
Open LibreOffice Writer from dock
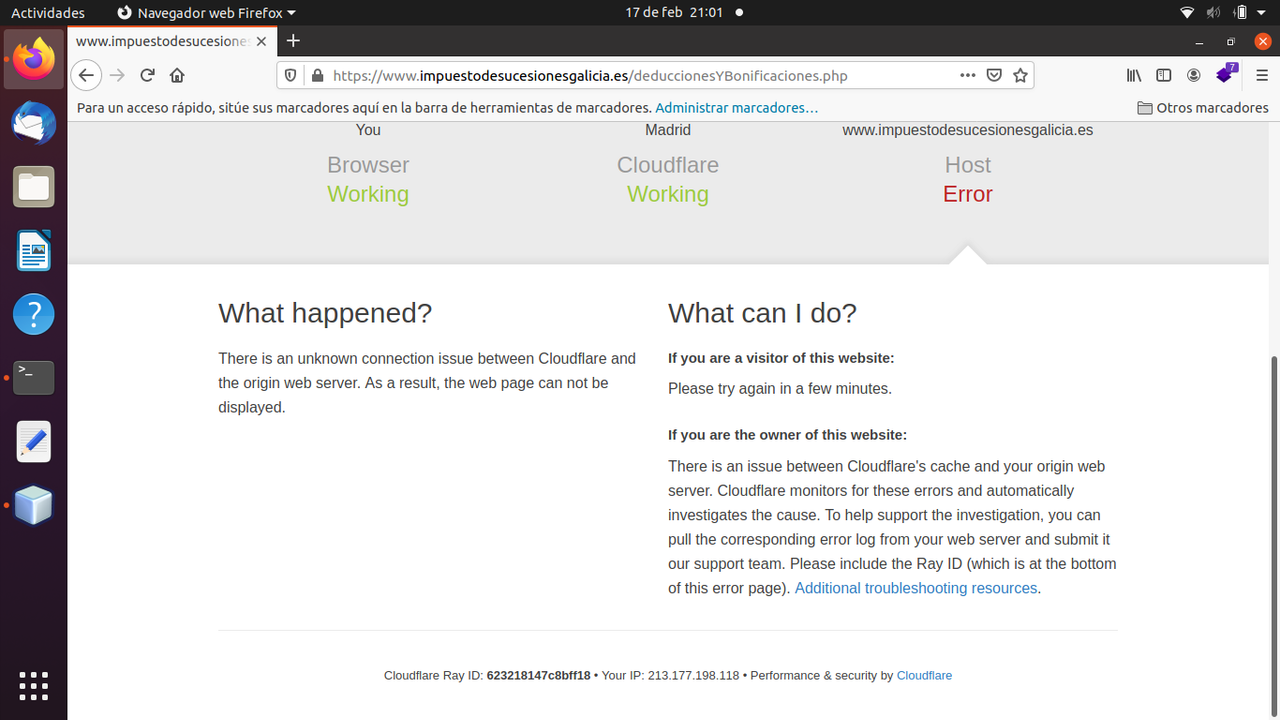coord(34,251)
